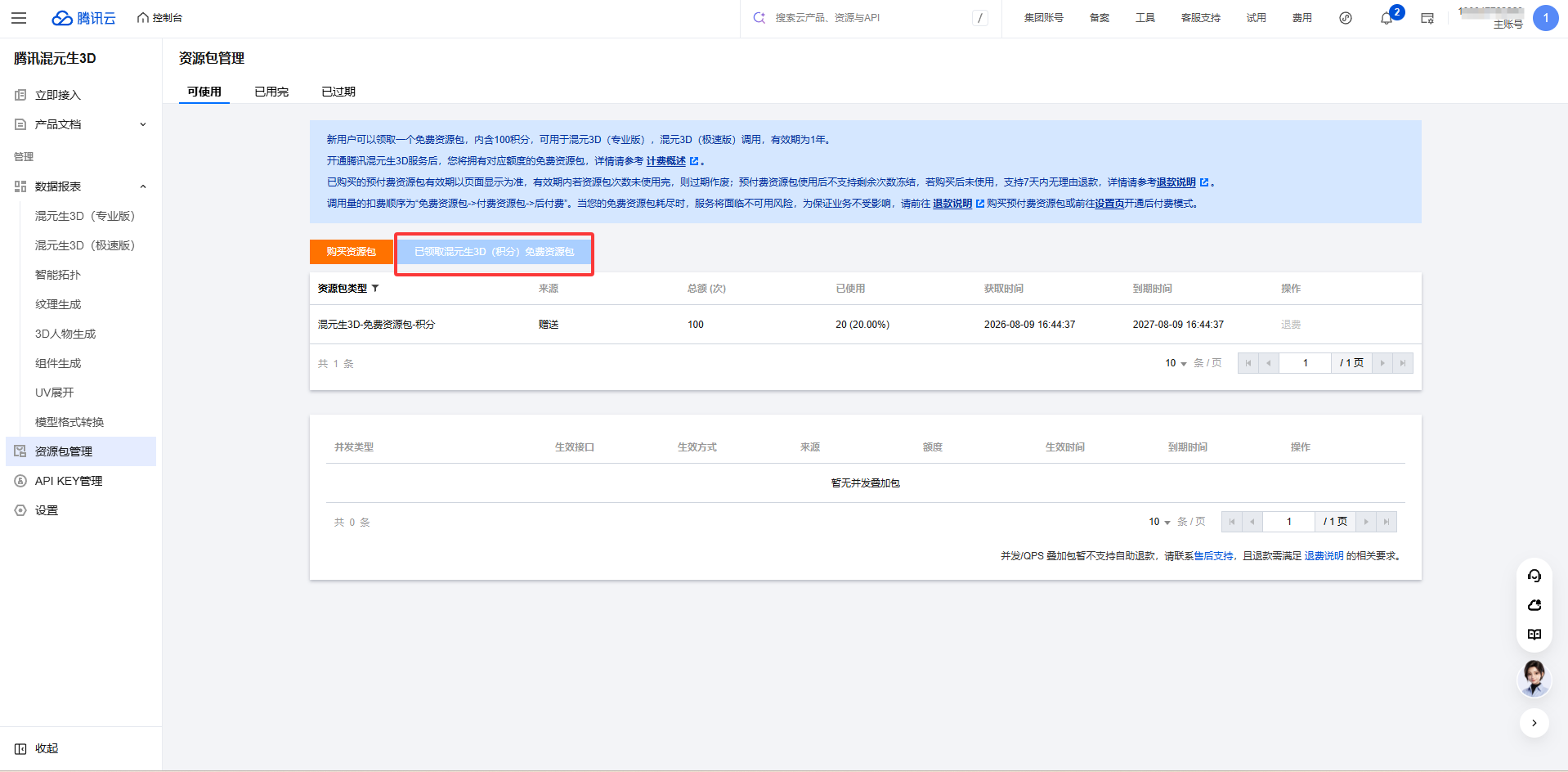Click the slash shortcut key icon

pyautogui.click(x=979, y=18)
